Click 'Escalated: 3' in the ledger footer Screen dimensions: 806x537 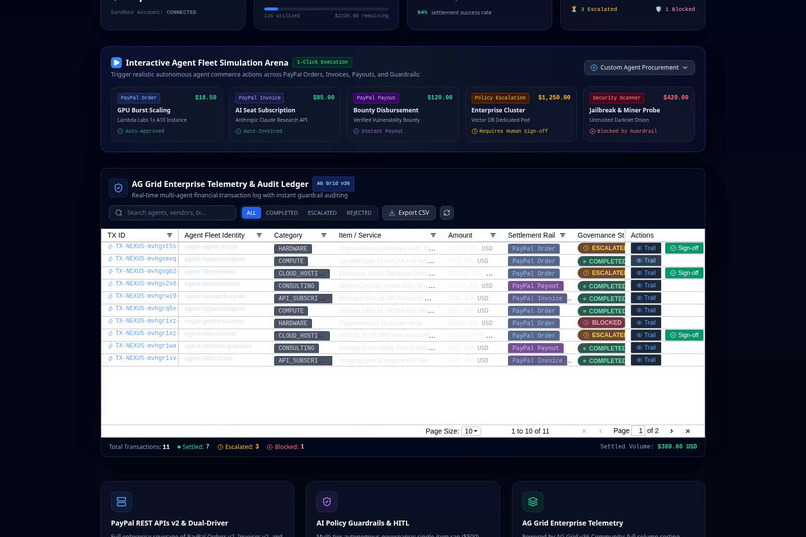(239, 447)
